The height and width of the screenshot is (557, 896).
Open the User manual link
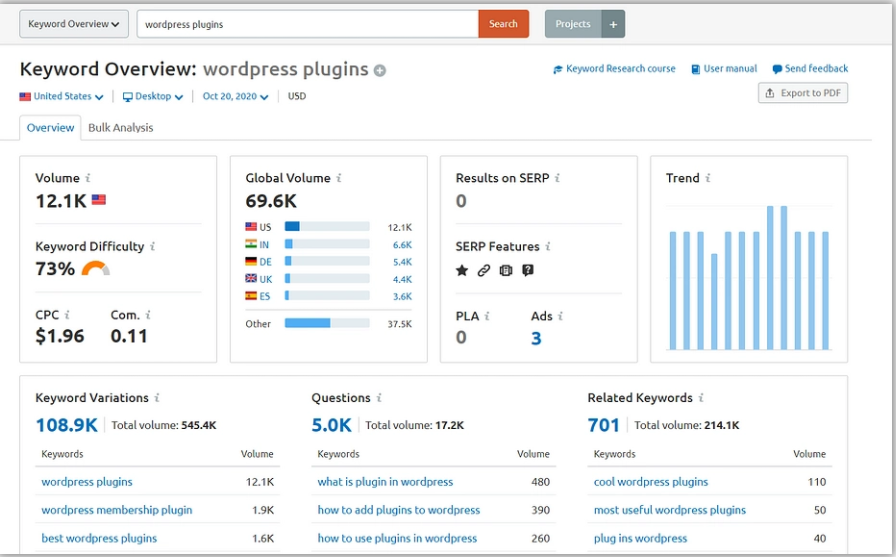pos(724,69)
